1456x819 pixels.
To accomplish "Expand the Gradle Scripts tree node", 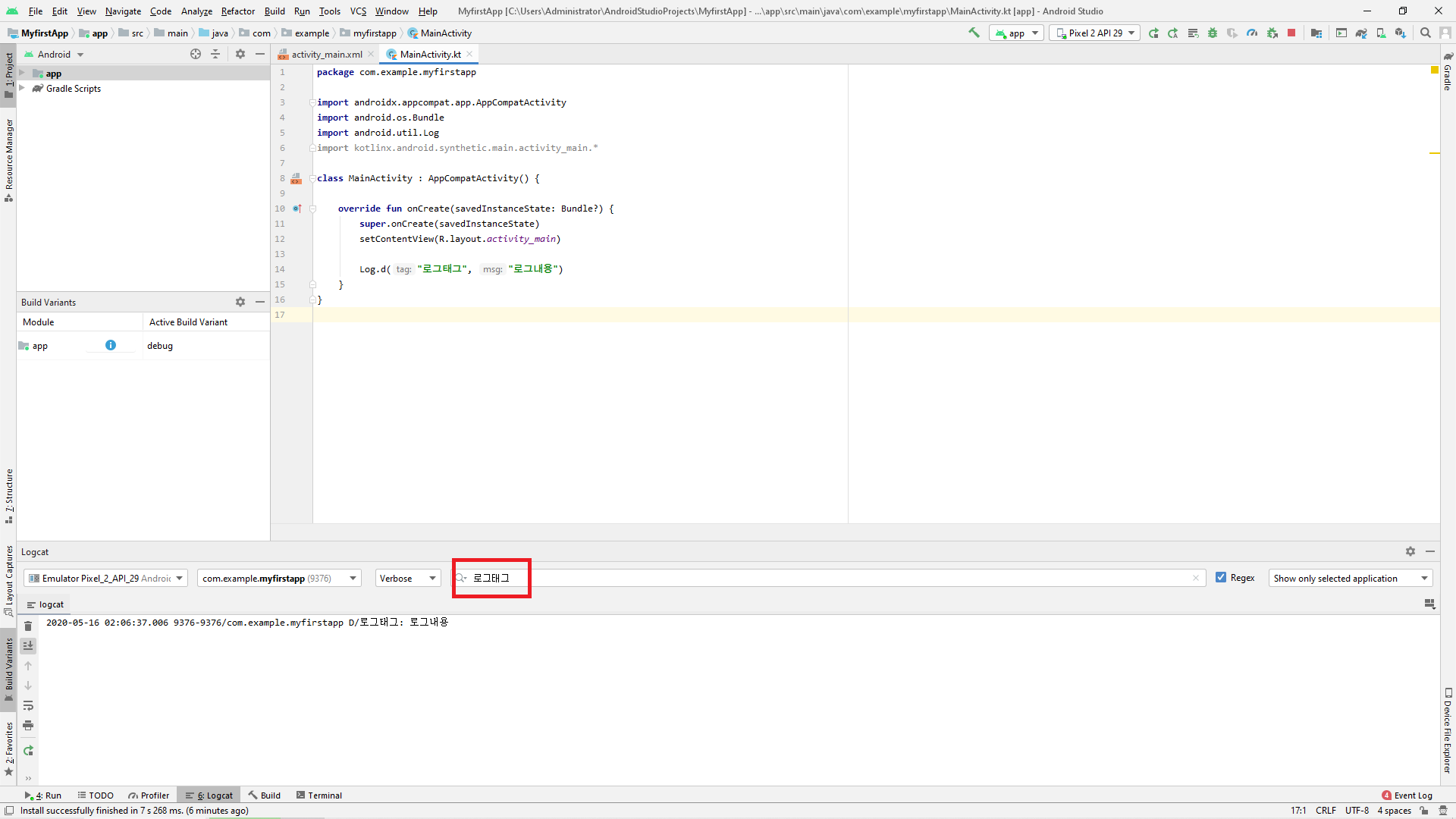I will coord(22,89).
